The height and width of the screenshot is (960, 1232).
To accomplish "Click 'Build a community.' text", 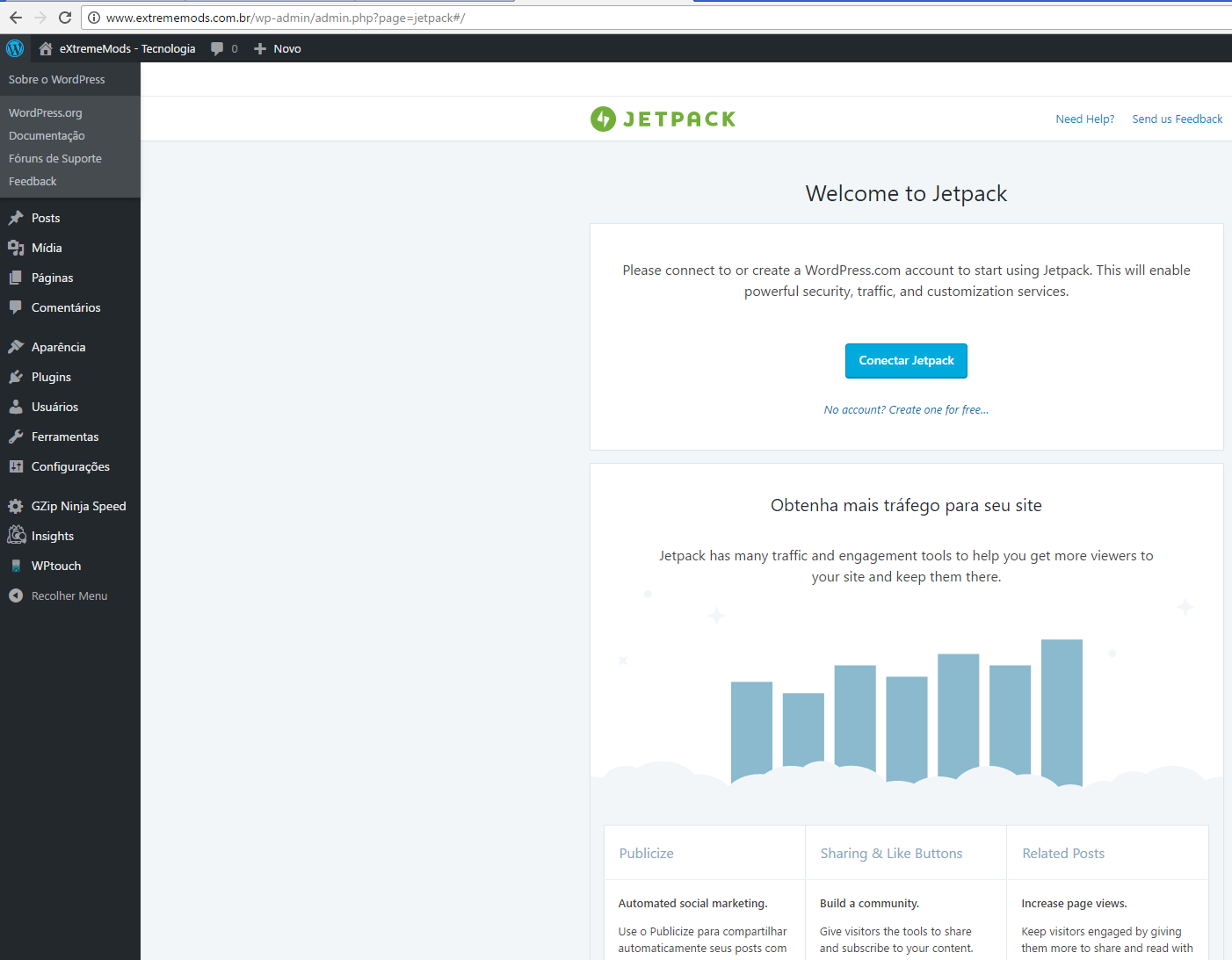I will (x=869, y=903).
